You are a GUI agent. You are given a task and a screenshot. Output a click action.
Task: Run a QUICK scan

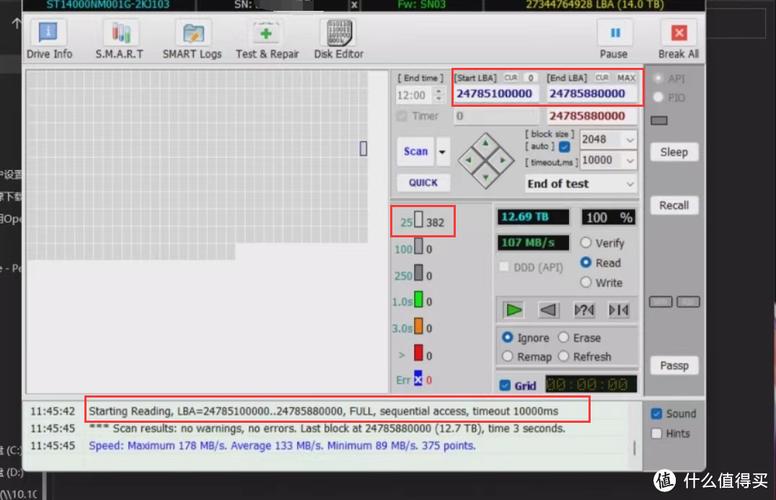pyautogui.click(x=423, y=183)
